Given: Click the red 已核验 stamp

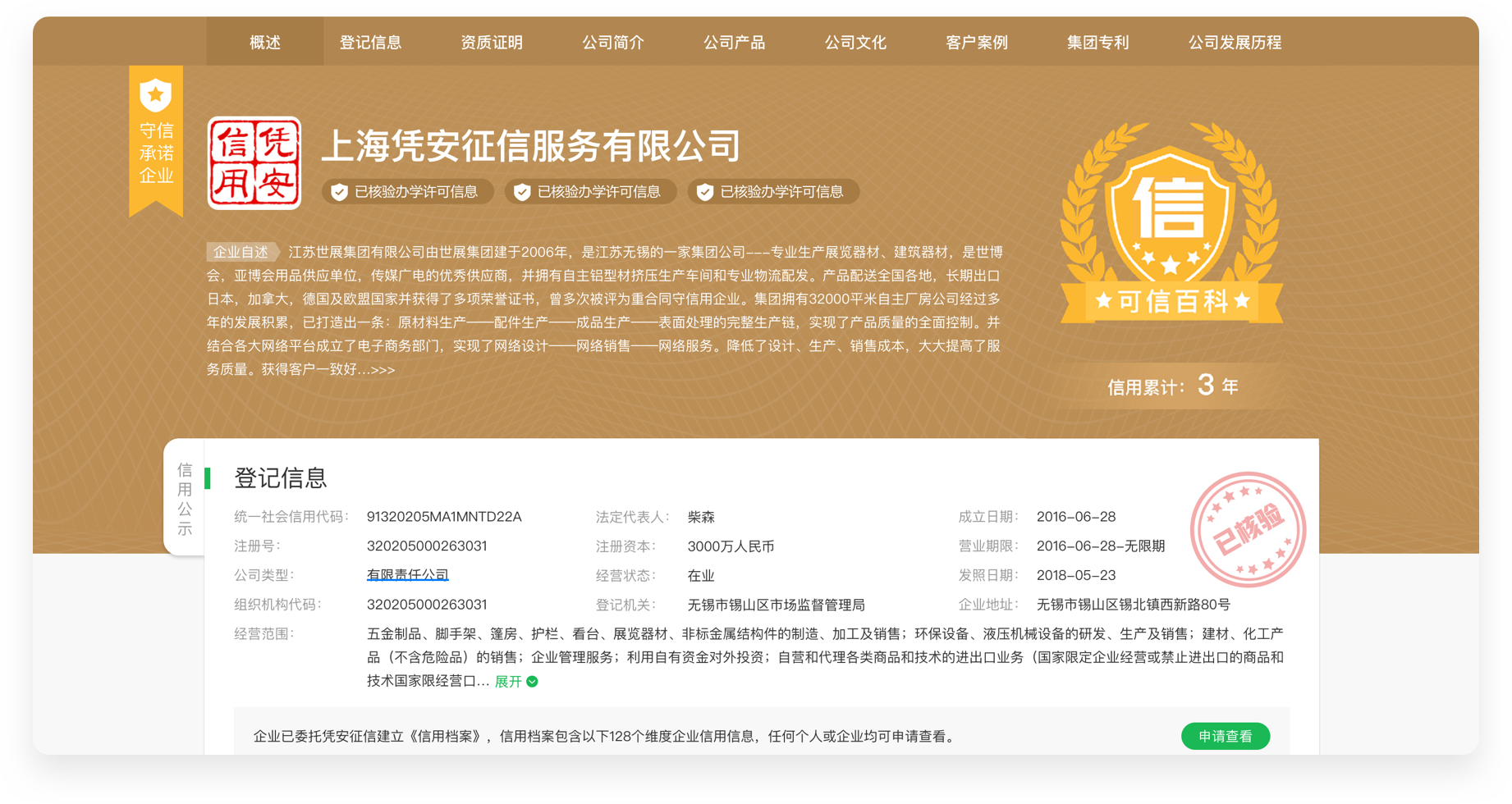Looking at the screenshot, I should click(x=1247, y=529).
